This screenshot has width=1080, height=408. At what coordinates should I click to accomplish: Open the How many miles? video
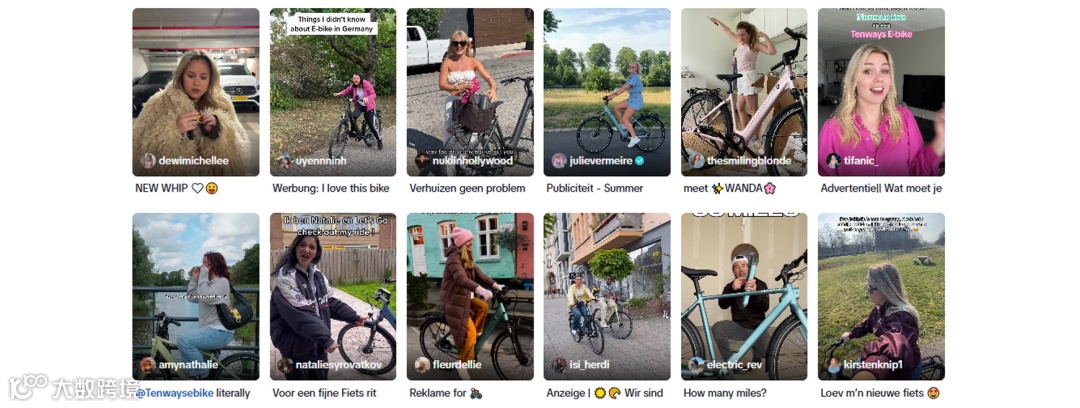(x=744, y=296)
